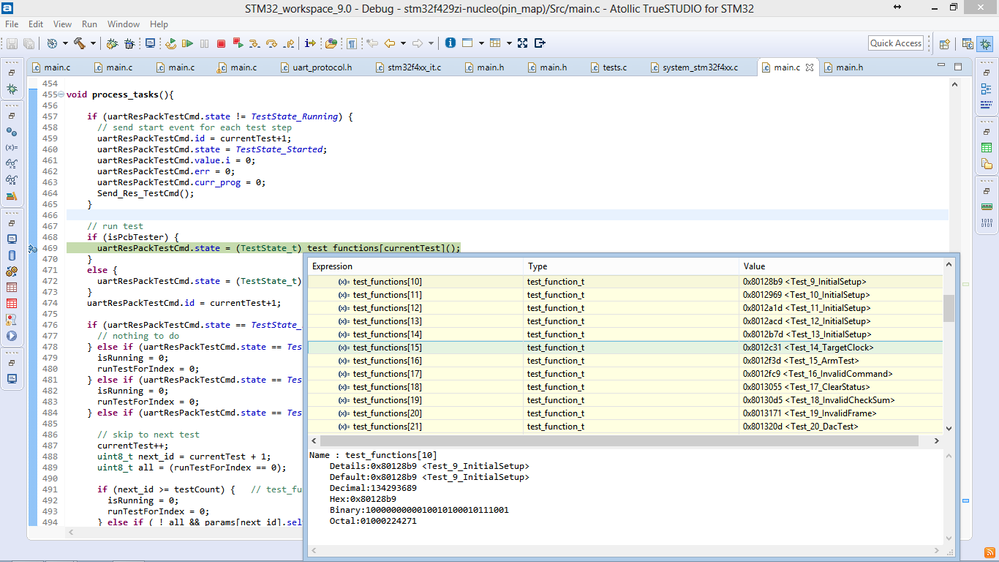Close the active main.c tab

click(809, 67)
